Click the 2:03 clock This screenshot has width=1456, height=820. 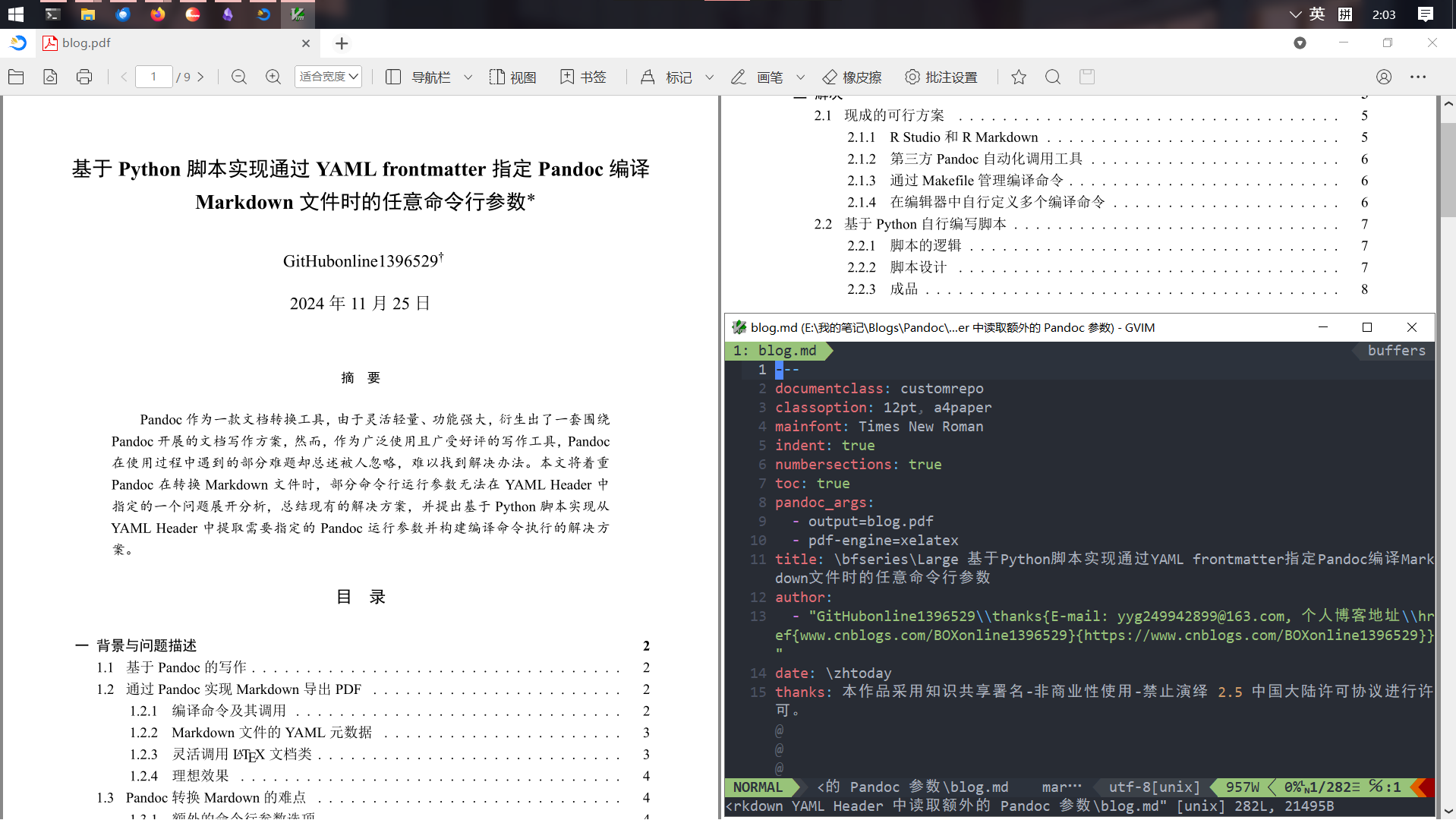(1384, 14)
